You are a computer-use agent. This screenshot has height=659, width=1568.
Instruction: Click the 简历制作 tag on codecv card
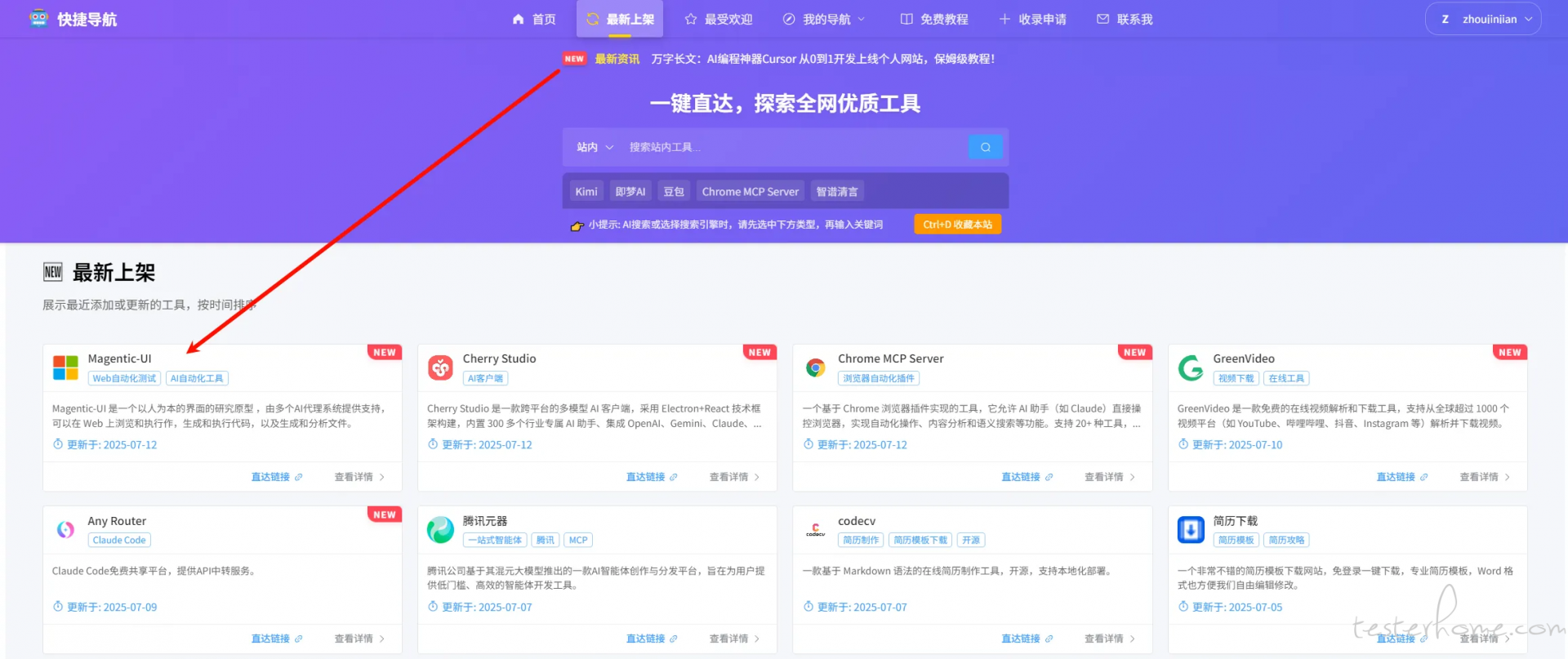click(x=861, y=540)
